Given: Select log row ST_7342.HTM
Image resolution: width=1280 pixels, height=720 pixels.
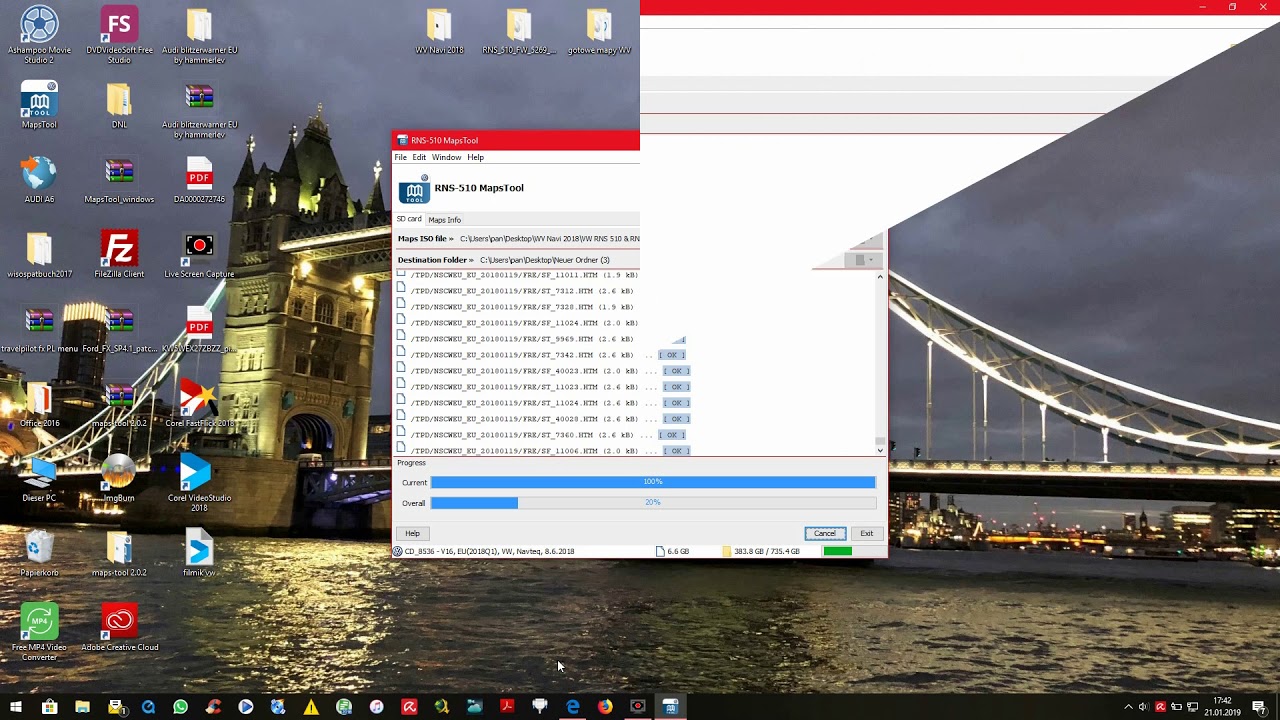Looking at the screenshot, I should (540, 355).
